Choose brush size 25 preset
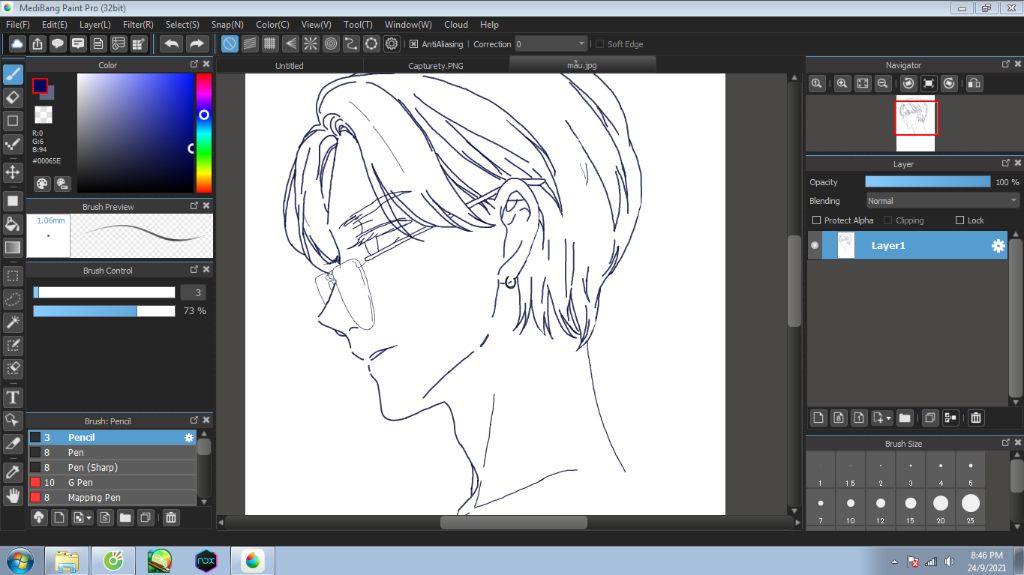1024x575 pixels. coord(970,508)
